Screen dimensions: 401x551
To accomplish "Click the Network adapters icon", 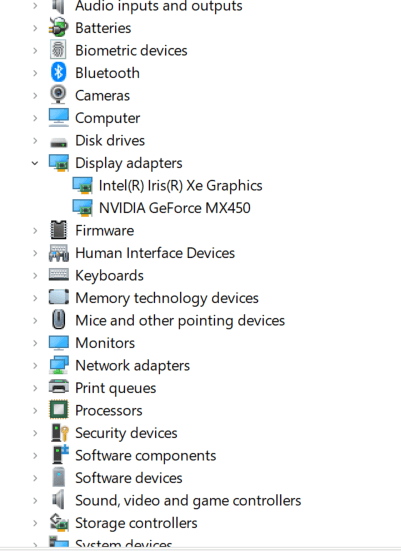I will pyautogui.click(x=59, y=365).
